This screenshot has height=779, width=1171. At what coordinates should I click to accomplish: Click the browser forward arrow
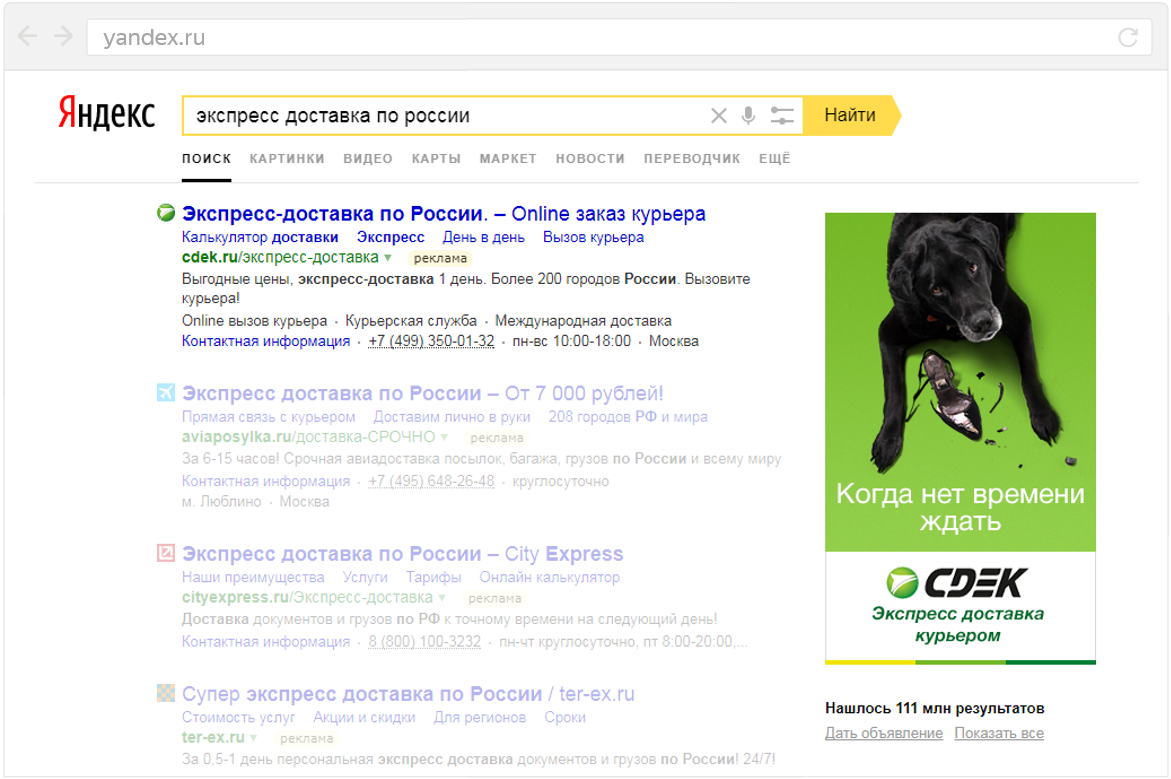[64, 36]
